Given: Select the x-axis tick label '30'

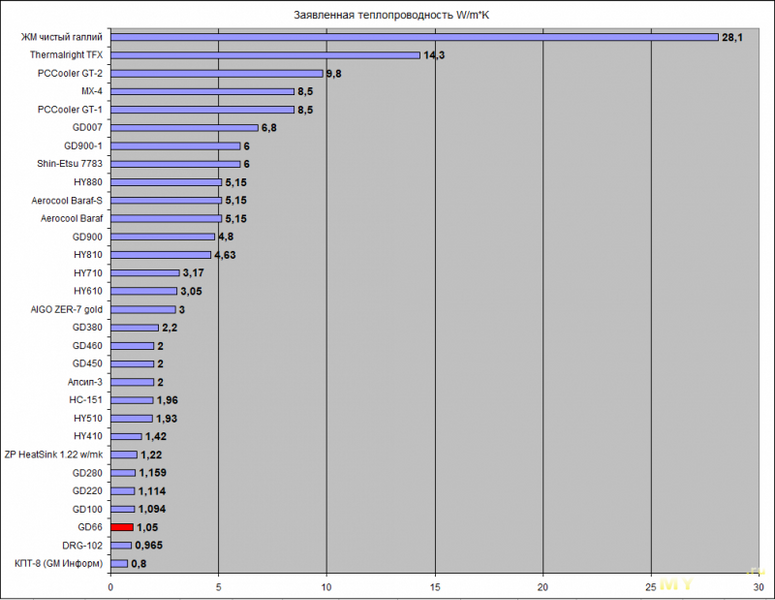Looking at the screenshot, I should [758, 587].
